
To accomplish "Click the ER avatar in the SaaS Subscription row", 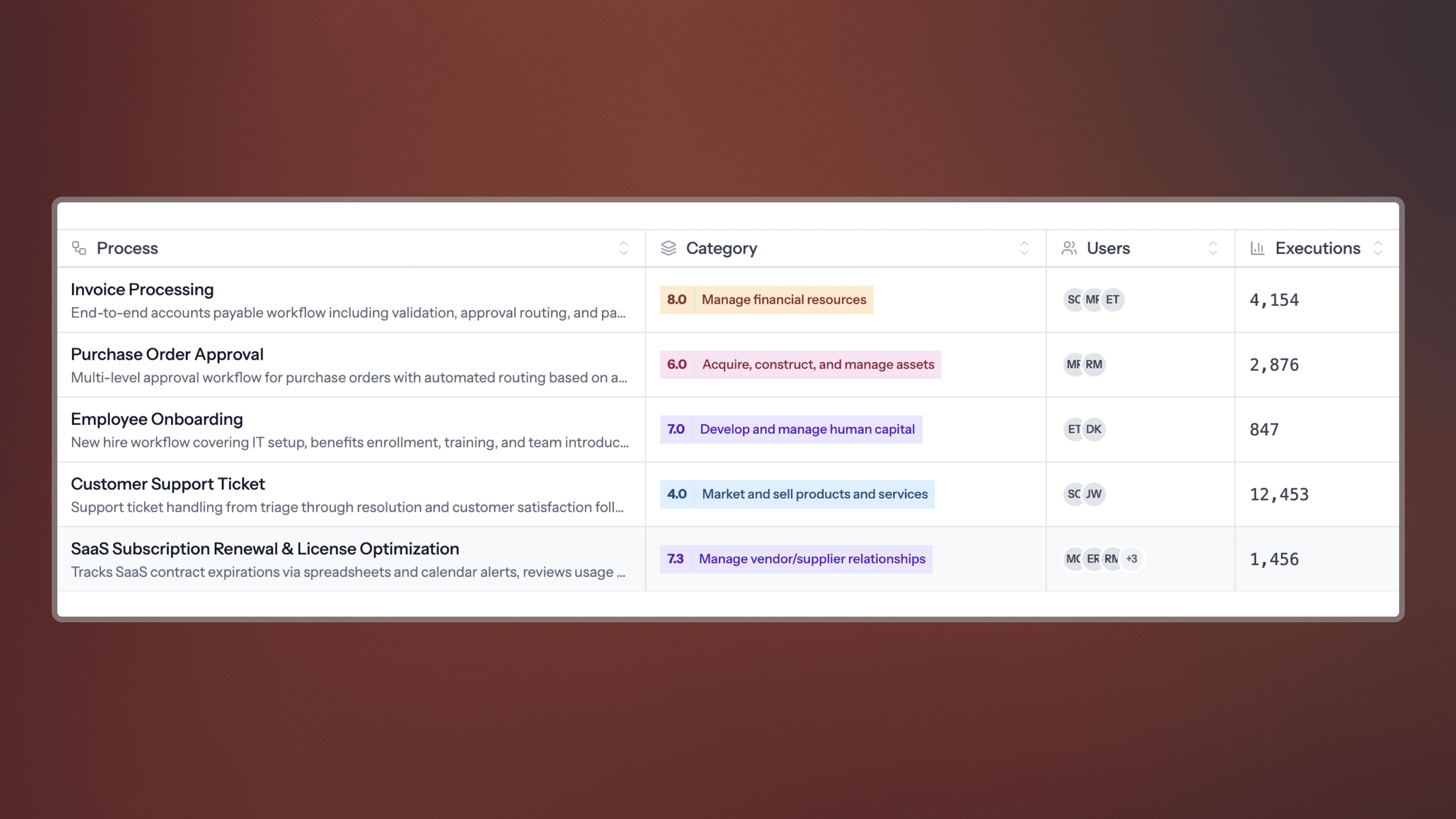I will click(1093, 559).
